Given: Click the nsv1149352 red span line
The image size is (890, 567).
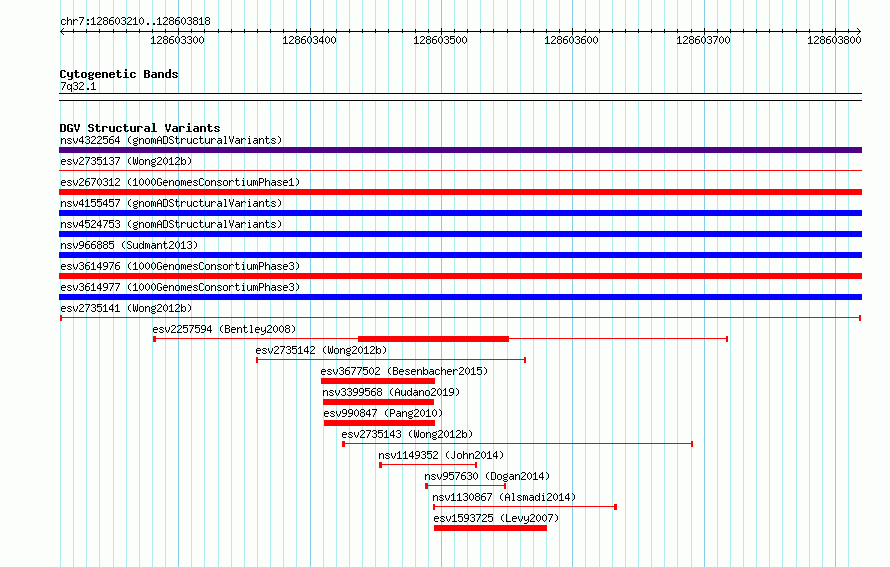Looking at the screenshot, I should point(428,465).
